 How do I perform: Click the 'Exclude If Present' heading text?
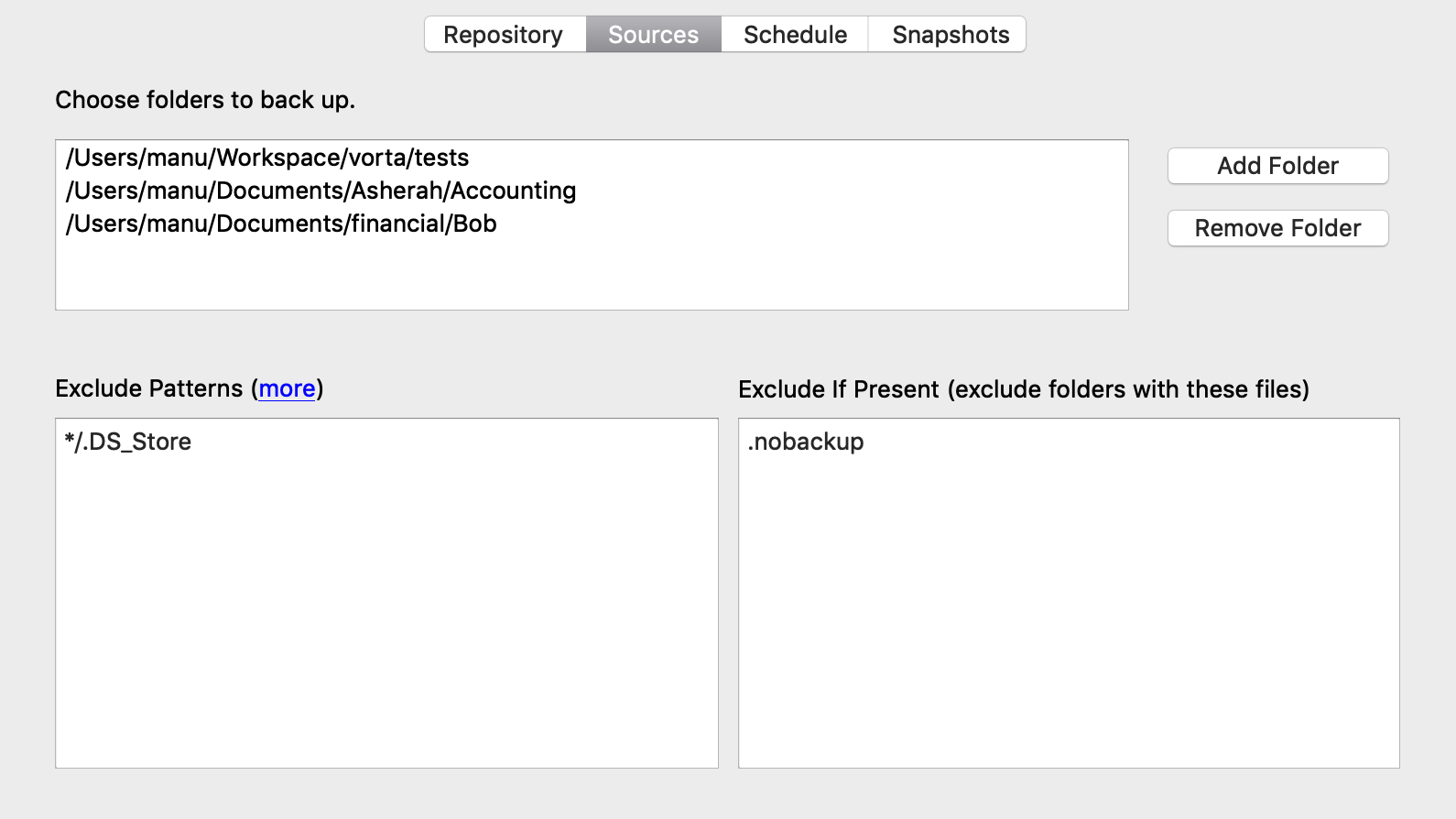click(839, 389)
